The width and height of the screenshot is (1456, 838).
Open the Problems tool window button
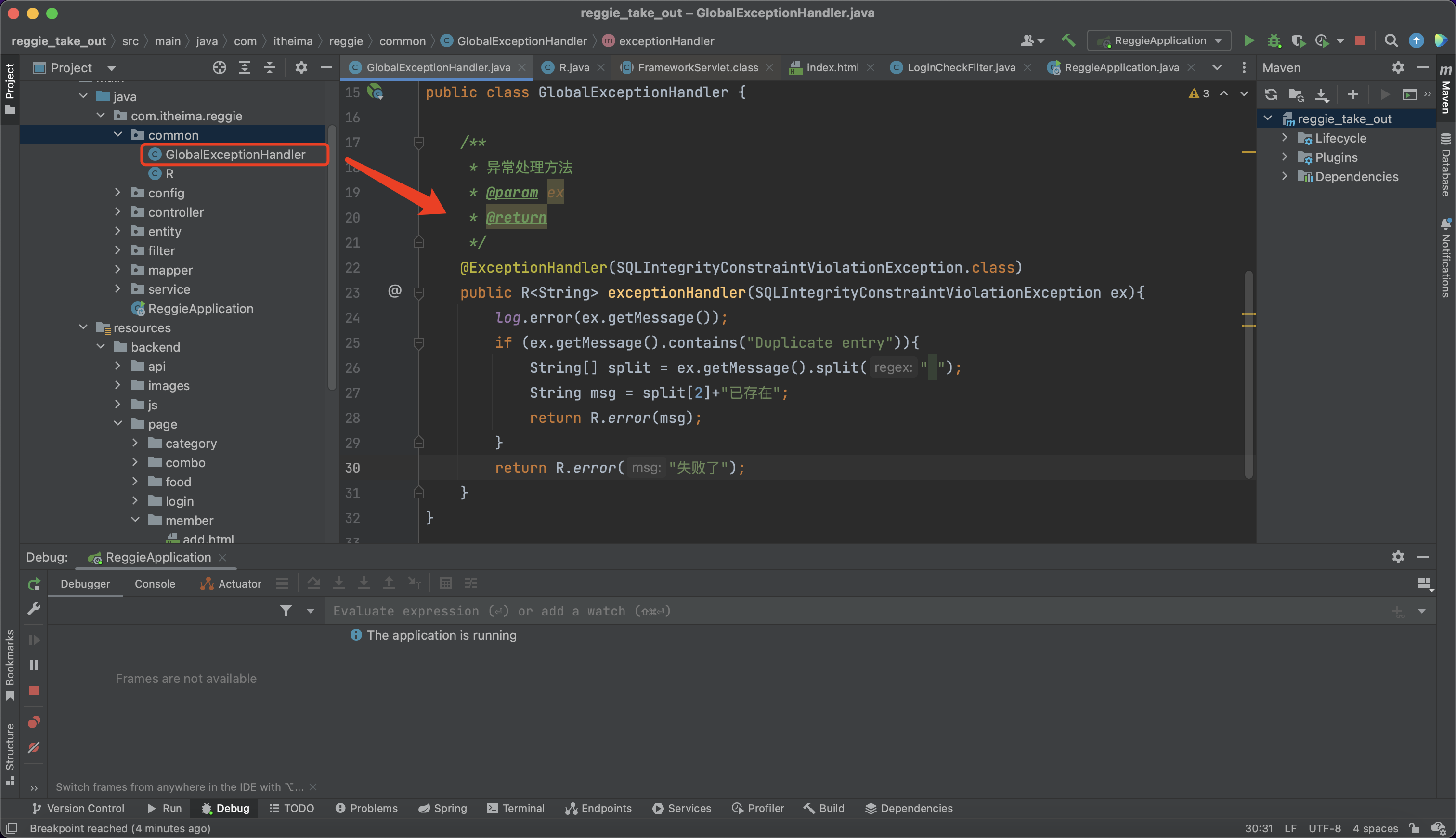(366, 808)
